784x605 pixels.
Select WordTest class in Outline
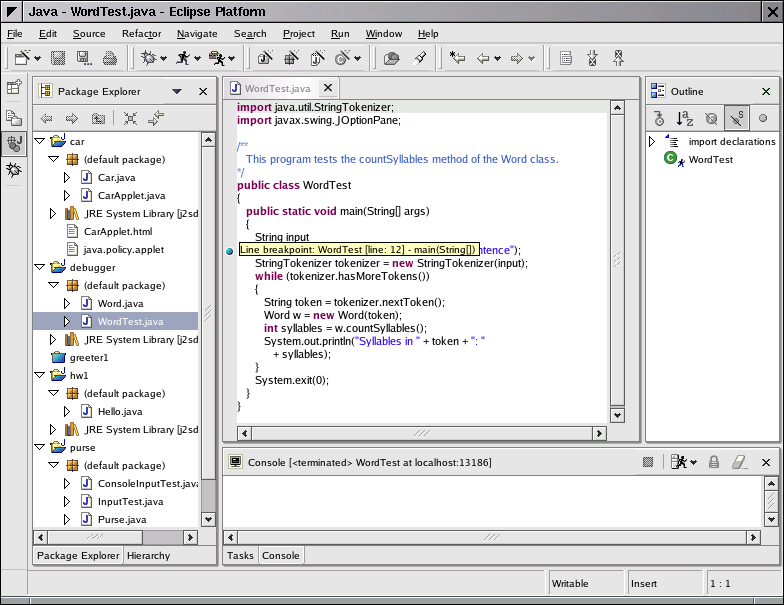click(x=710, y=159)
